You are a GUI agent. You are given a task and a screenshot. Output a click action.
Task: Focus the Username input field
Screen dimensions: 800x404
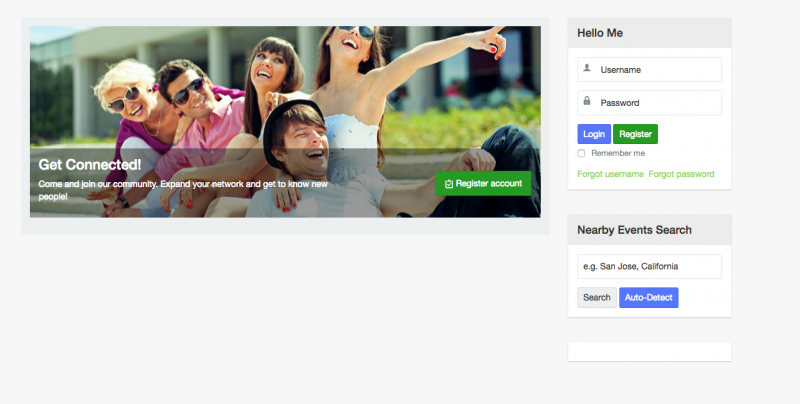[x=649, y=69]
